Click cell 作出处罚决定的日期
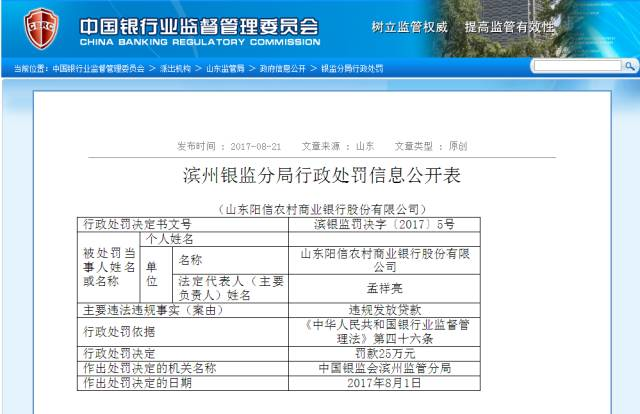 click(x=183, y=383)
